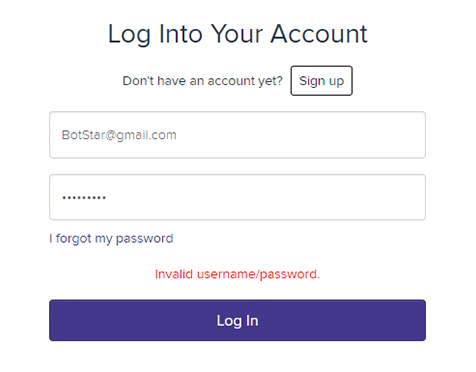This screenshot has height=372, width=476.
Task: Focus the password input field
Action: (x=237, y=197)
